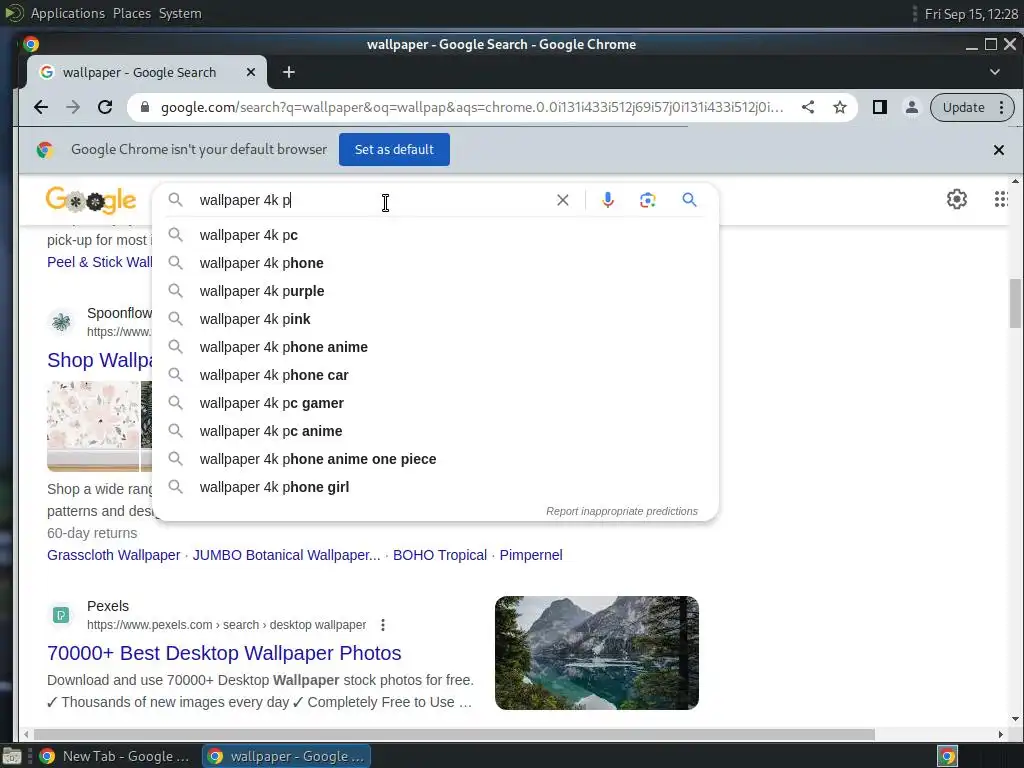The height and width of the screenshot is (768, 1024).
Task: Open 70000+ Best Desktop Wallpaper Photos
Action: [224, 653]
